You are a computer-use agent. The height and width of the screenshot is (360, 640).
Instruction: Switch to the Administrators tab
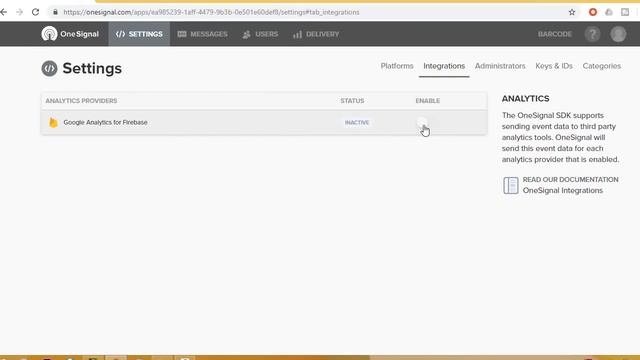tap(500, 66)
